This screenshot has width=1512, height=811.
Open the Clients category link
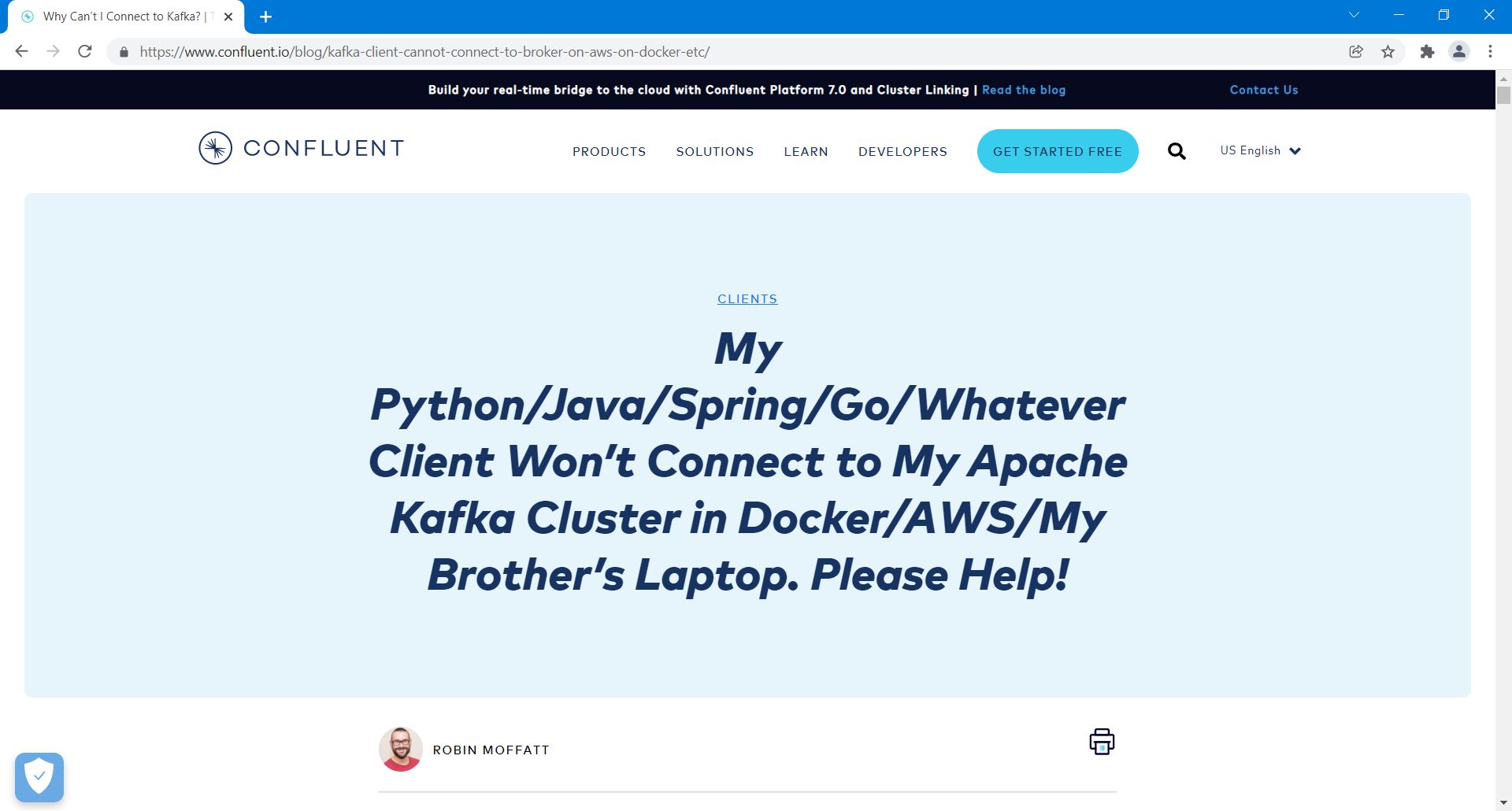747,299
